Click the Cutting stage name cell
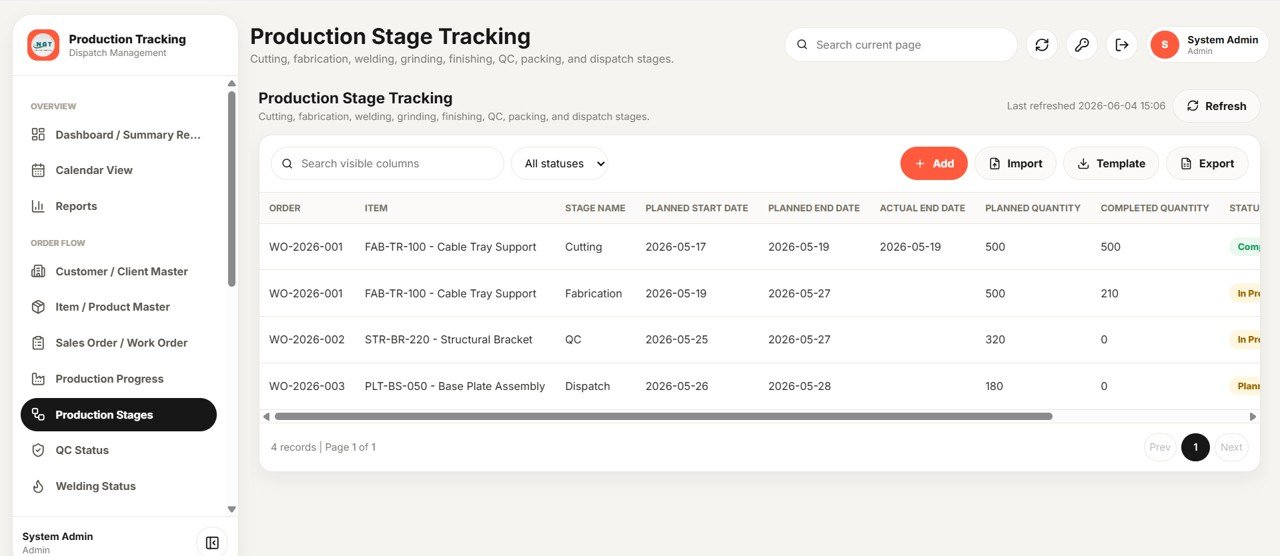 (583, 247)
